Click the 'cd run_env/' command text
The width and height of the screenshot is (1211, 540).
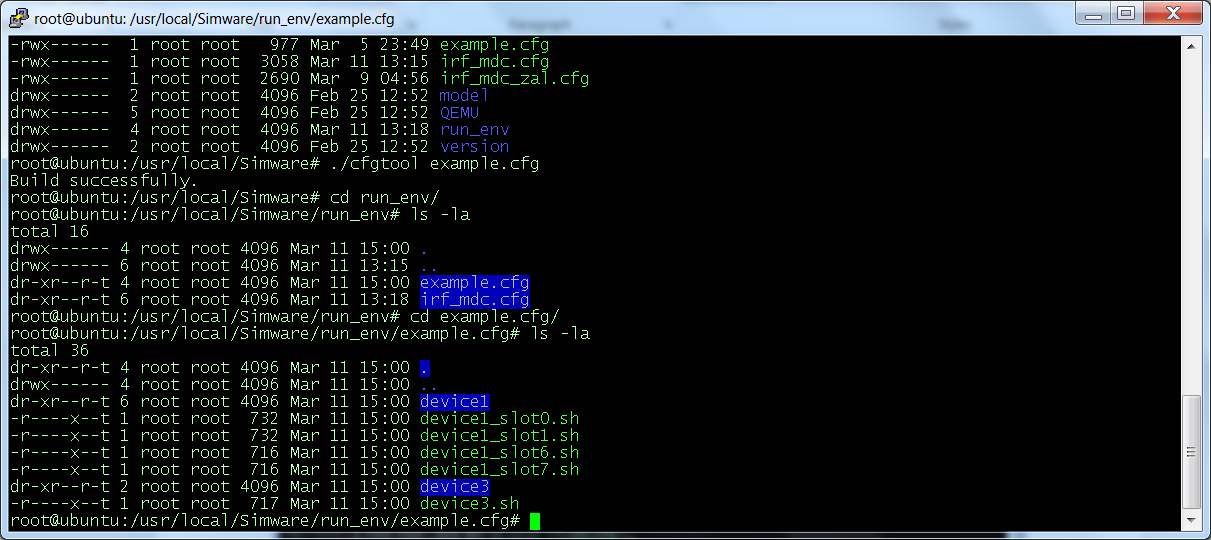[384, 198]
